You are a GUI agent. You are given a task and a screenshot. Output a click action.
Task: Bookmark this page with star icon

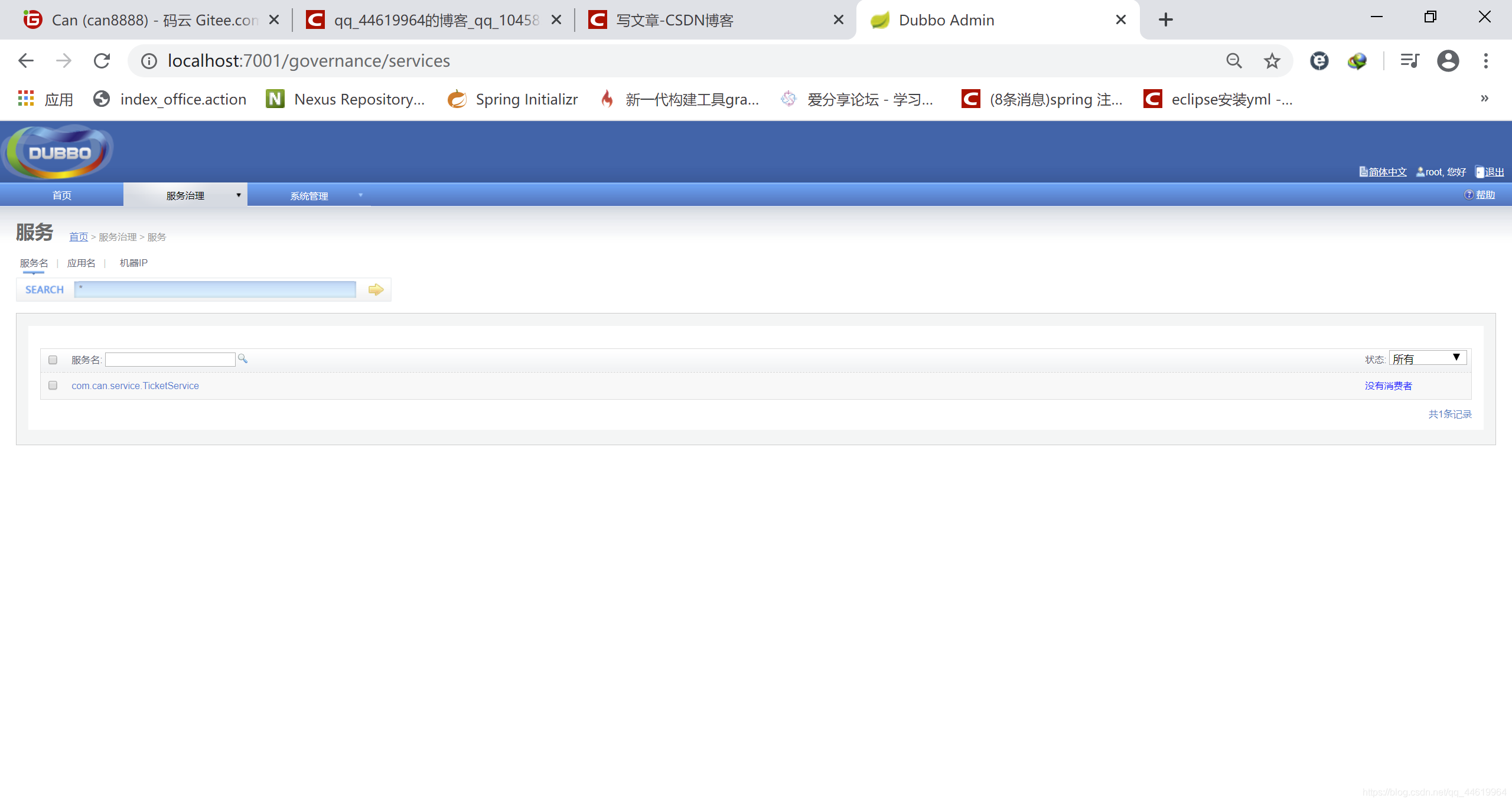1272,61
